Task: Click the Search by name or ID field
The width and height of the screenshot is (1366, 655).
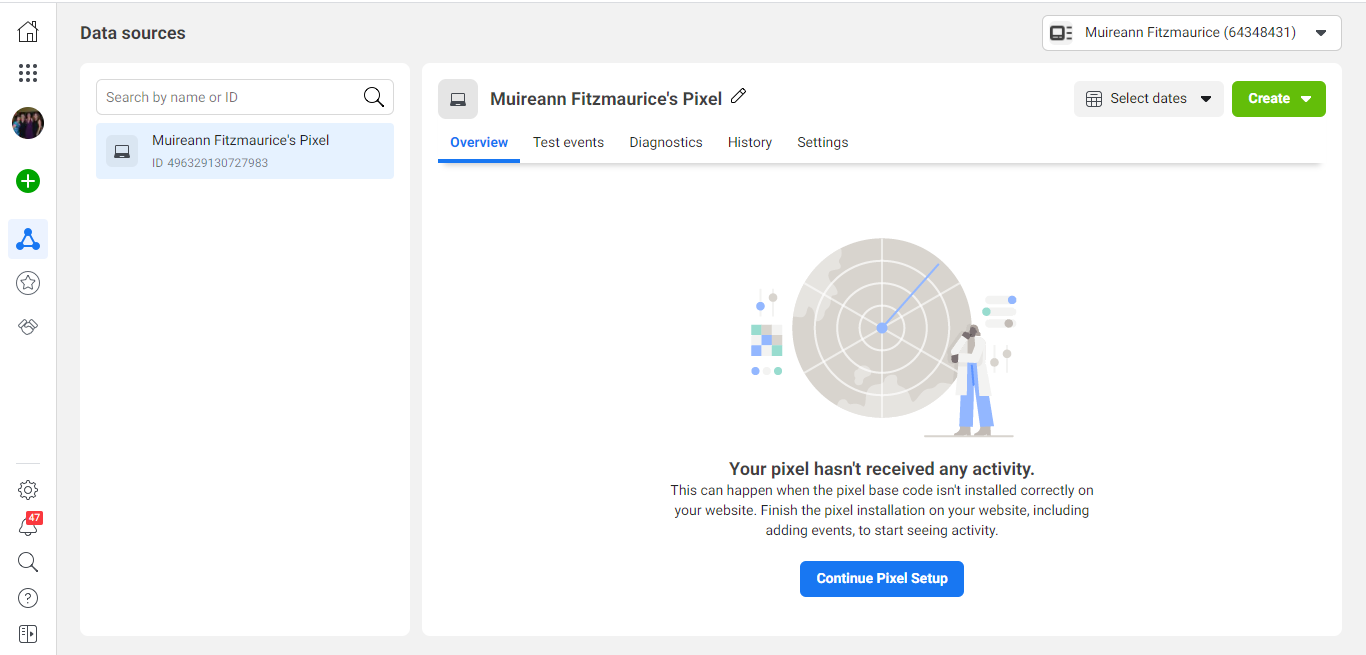Action: [230, 97]
